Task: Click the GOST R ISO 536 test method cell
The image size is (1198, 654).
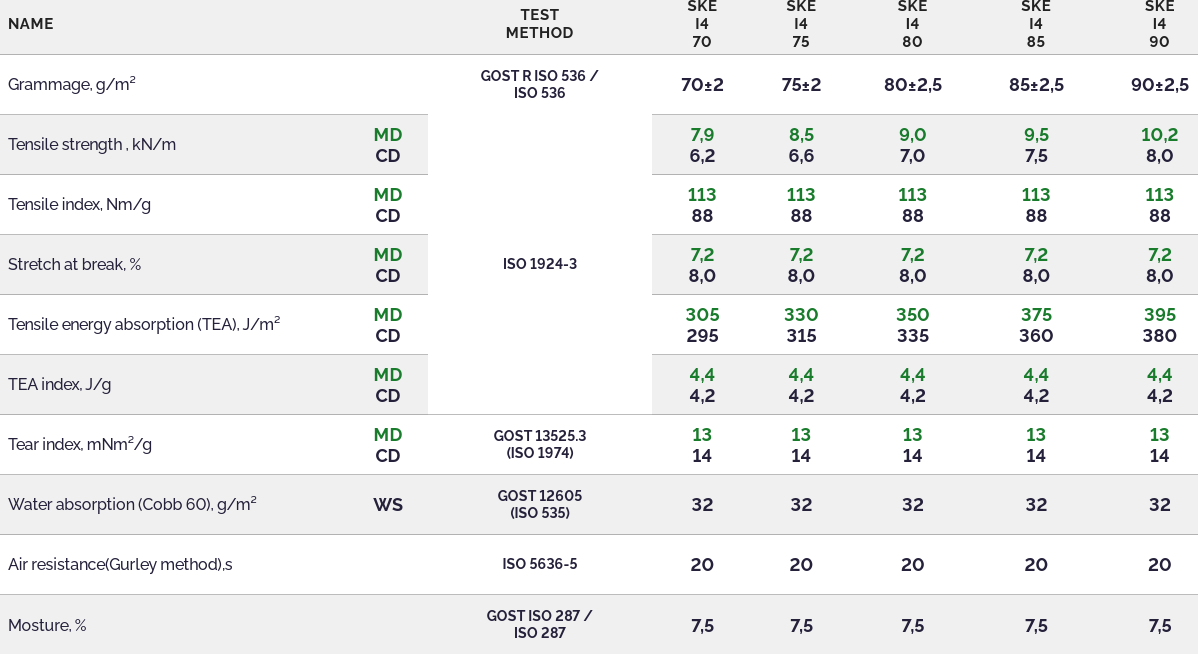Action: 539,85
